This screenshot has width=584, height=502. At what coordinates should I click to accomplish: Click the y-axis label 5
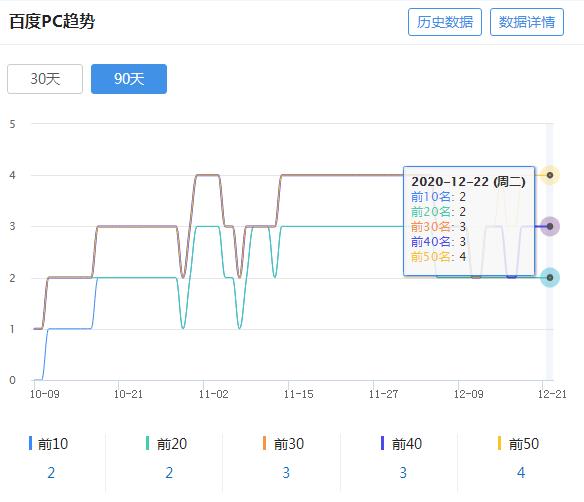[x=13, y=124]
